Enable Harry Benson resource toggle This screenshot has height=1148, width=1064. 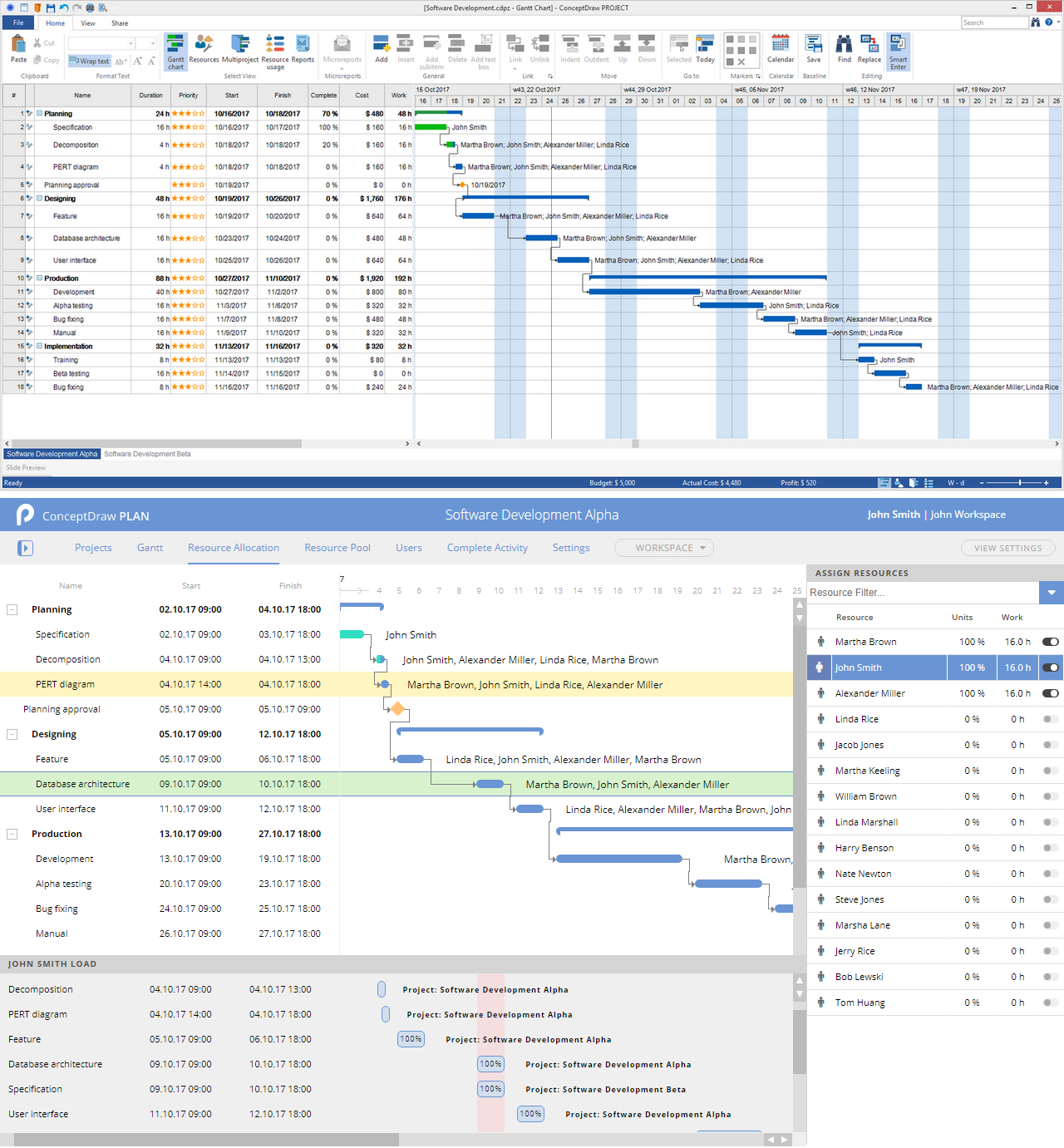(1051, 848)
